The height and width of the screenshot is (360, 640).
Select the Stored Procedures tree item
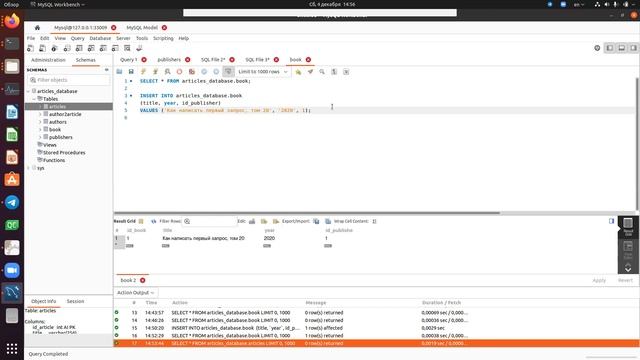pos(64,152)
